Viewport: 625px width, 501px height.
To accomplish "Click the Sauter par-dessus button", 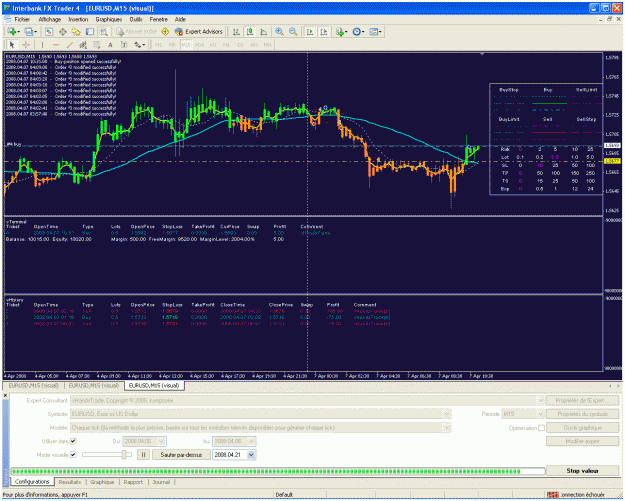I will (181, 455).
